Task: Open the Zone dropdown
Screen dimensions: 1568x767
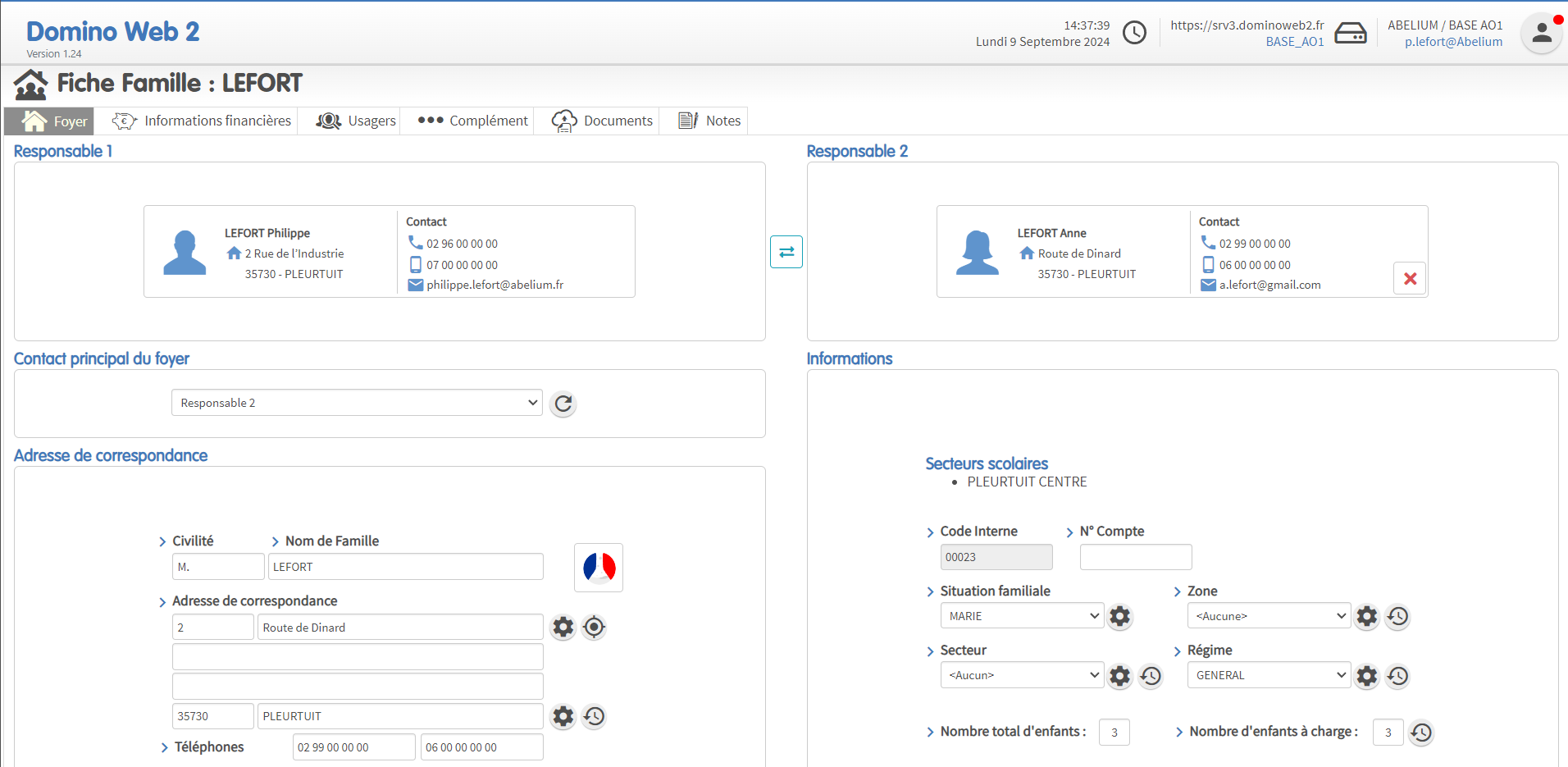Action: (x=1269, y=616)
